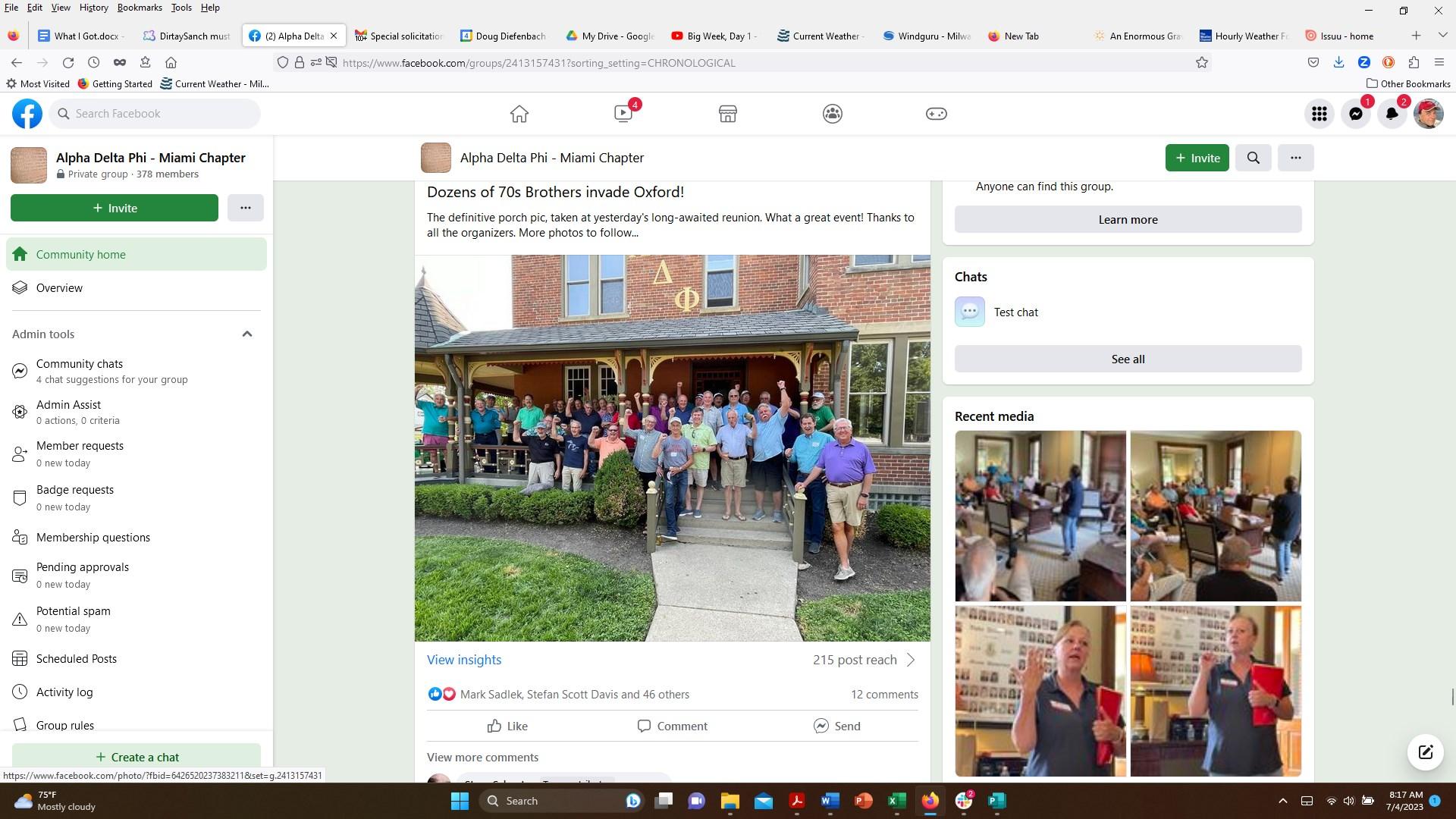Like the porch pic post
1456x819 pixels.
coord(507,726)
